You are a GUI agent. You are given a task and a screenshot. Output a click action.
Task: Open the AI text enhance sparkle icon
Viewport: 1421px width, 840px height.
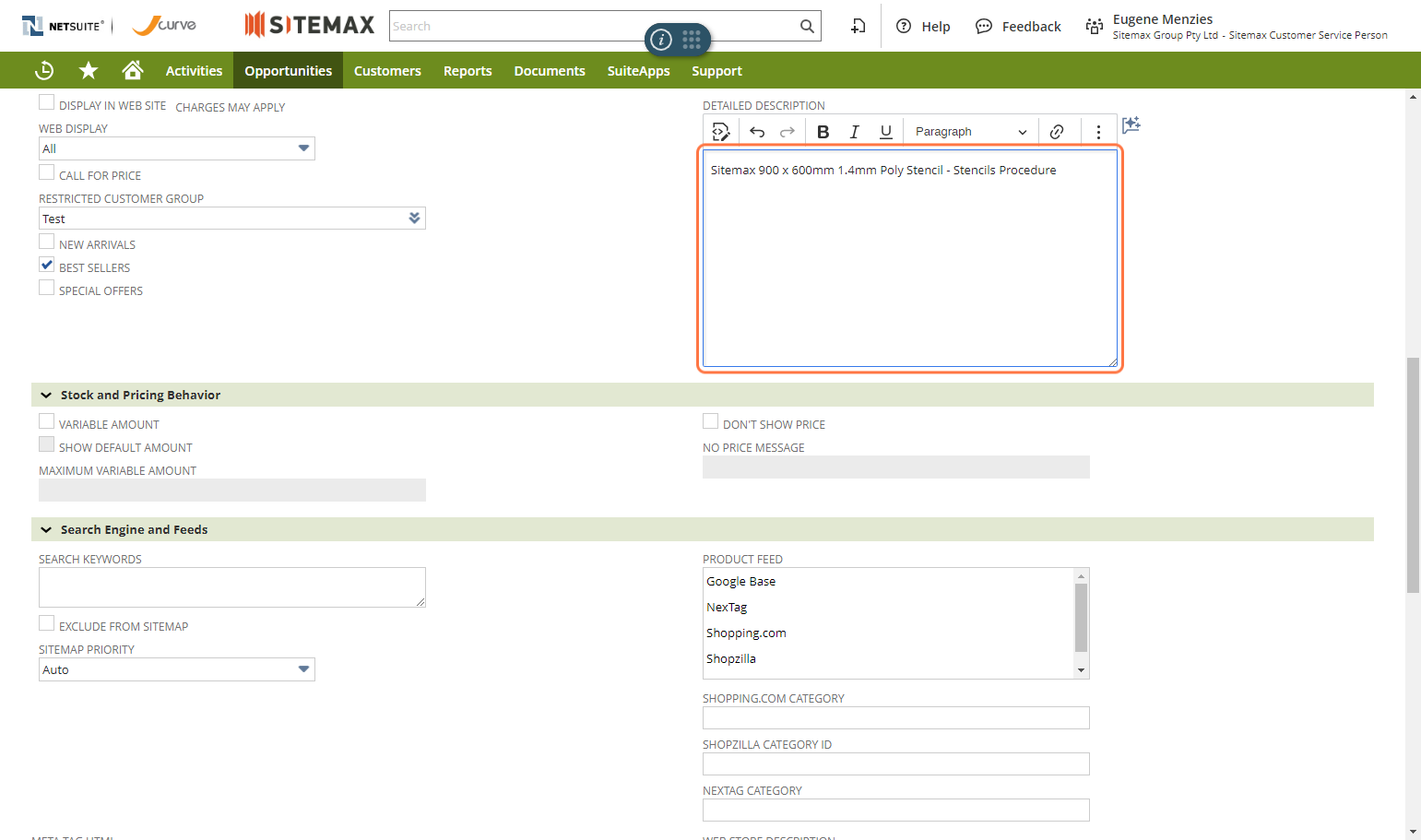click(x=1131, y=124)
